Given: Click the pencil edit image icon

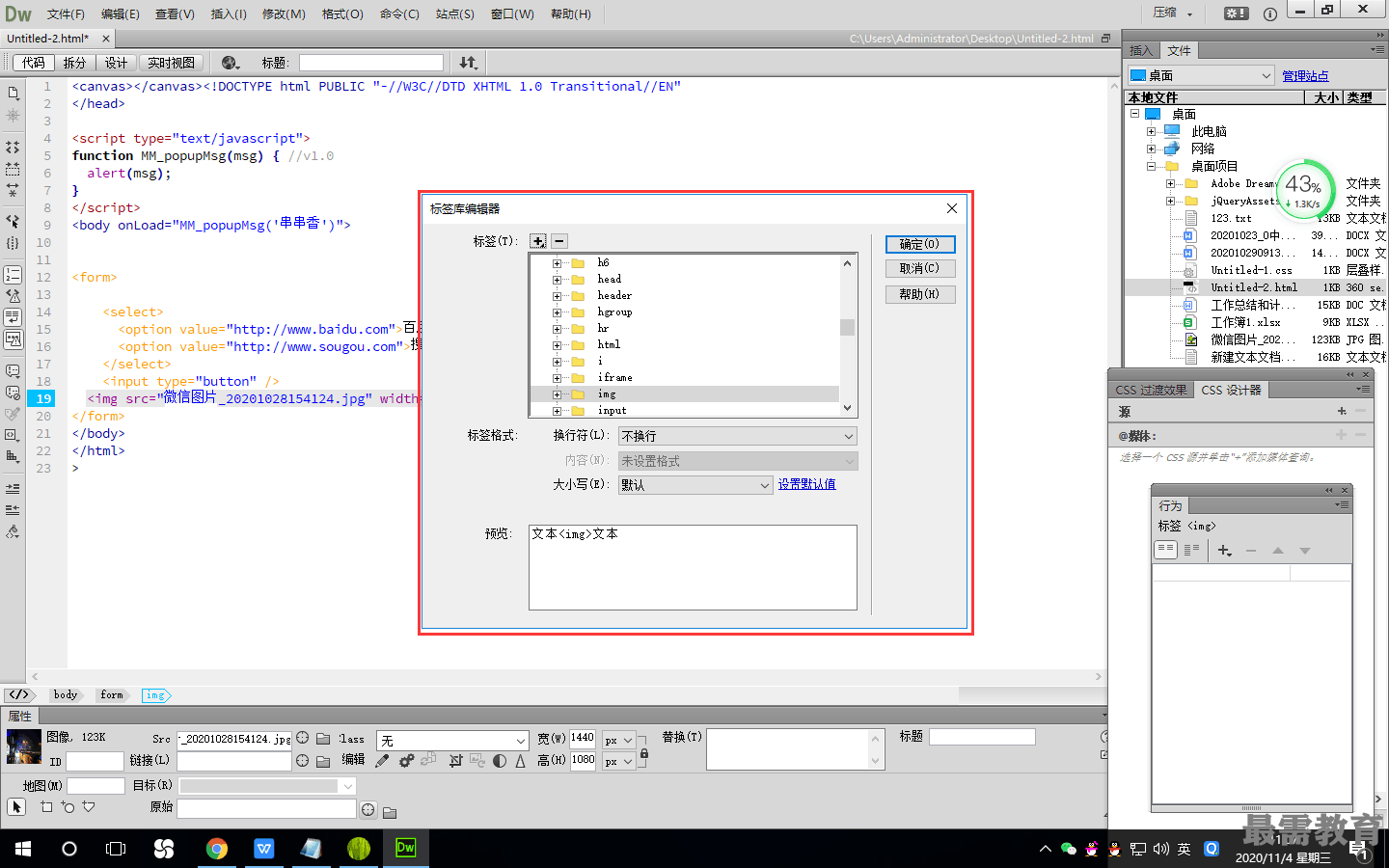Looking at the screenshot, I should (x=382, y=761).
